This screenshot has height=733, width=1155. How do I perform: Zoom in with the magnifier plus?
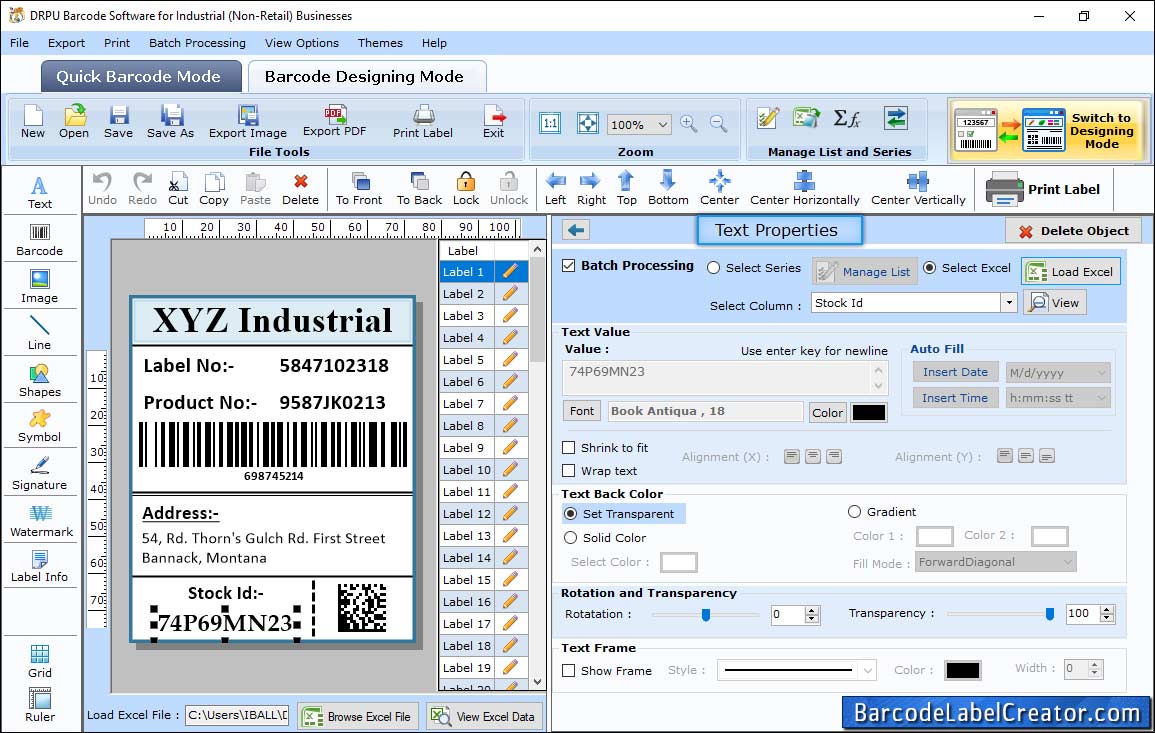point(689,124)
